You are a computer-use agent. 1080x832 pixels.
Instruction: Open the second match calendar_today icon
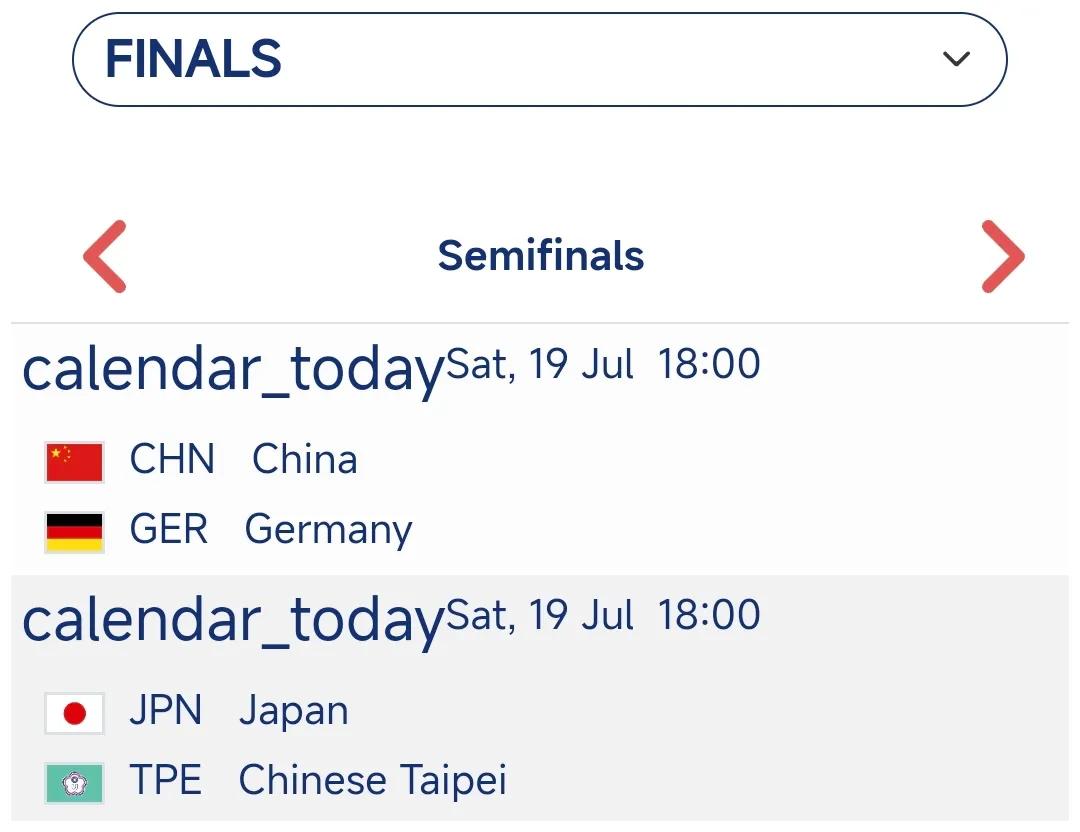click(x=233, y=619)
